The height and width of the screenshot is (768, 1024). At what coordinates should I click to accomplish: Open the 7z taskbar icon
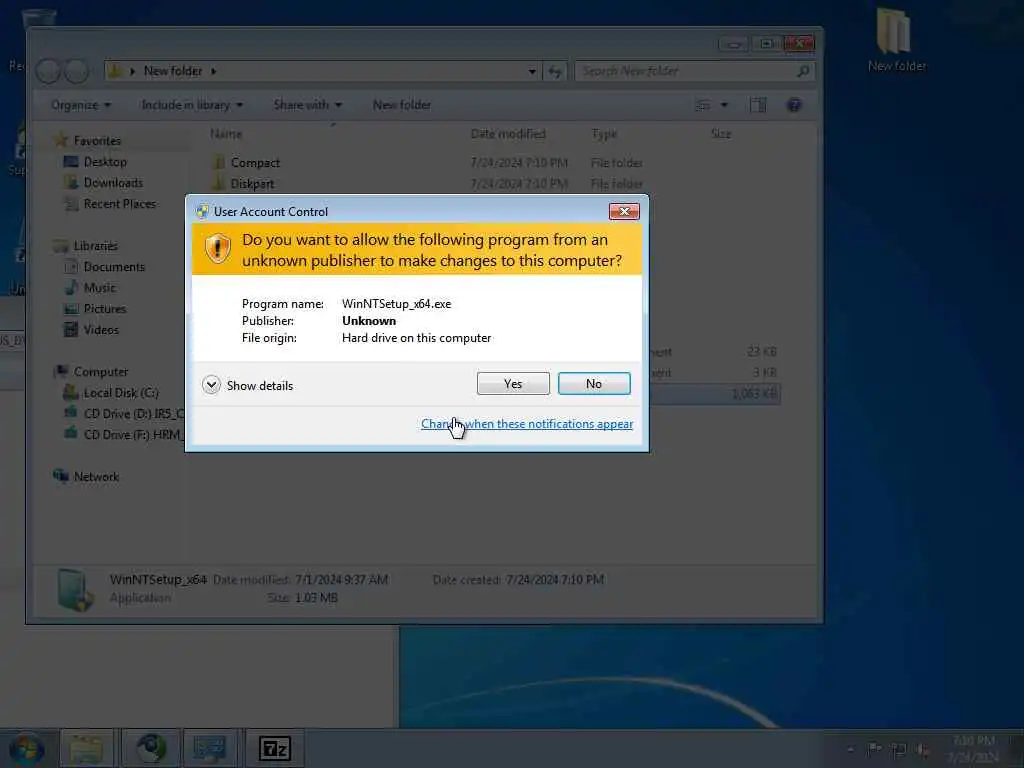[x=275, y=748]
